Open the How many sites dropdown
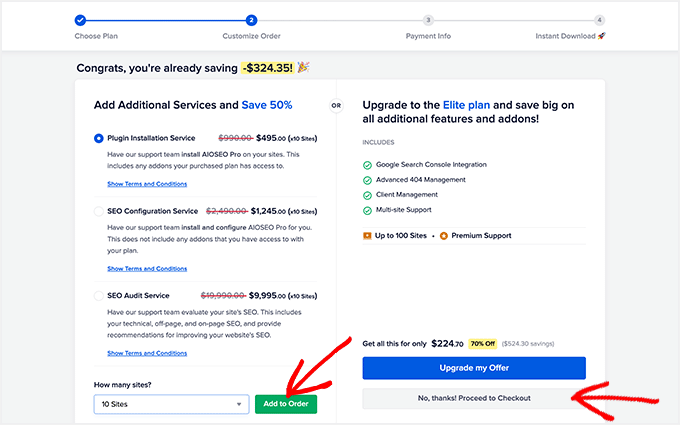Image resolution: width=680 pixels, height=425 pixels. [170, 404]
